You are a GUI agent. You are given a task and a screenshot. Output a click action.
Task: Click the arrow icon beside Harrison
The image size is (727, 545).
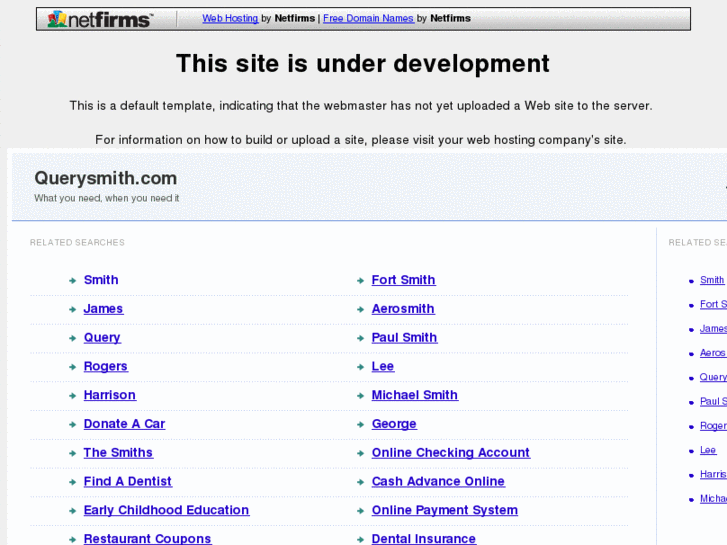click(x=72, y=396)
